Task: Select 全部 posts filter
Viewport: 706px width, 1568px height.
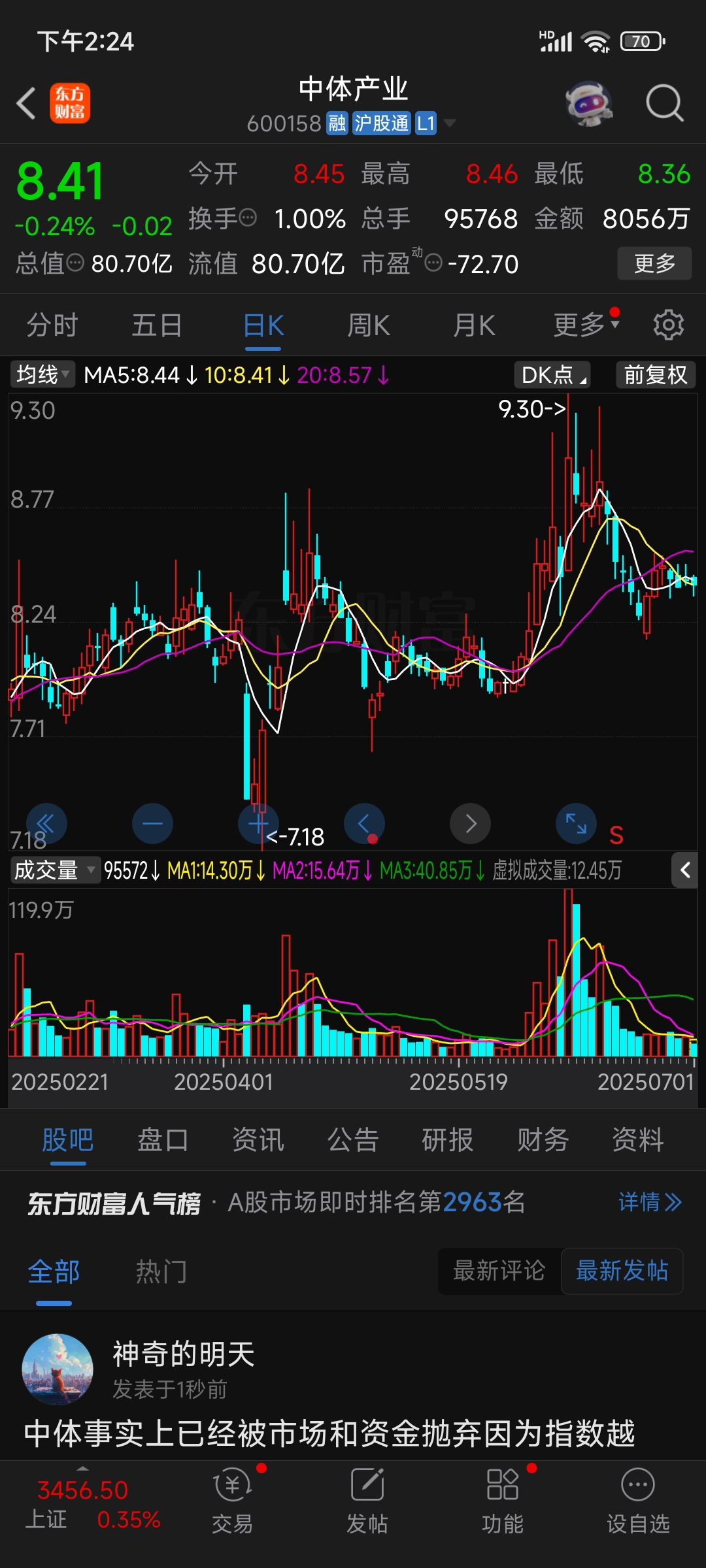Action: pos(54,1271)
